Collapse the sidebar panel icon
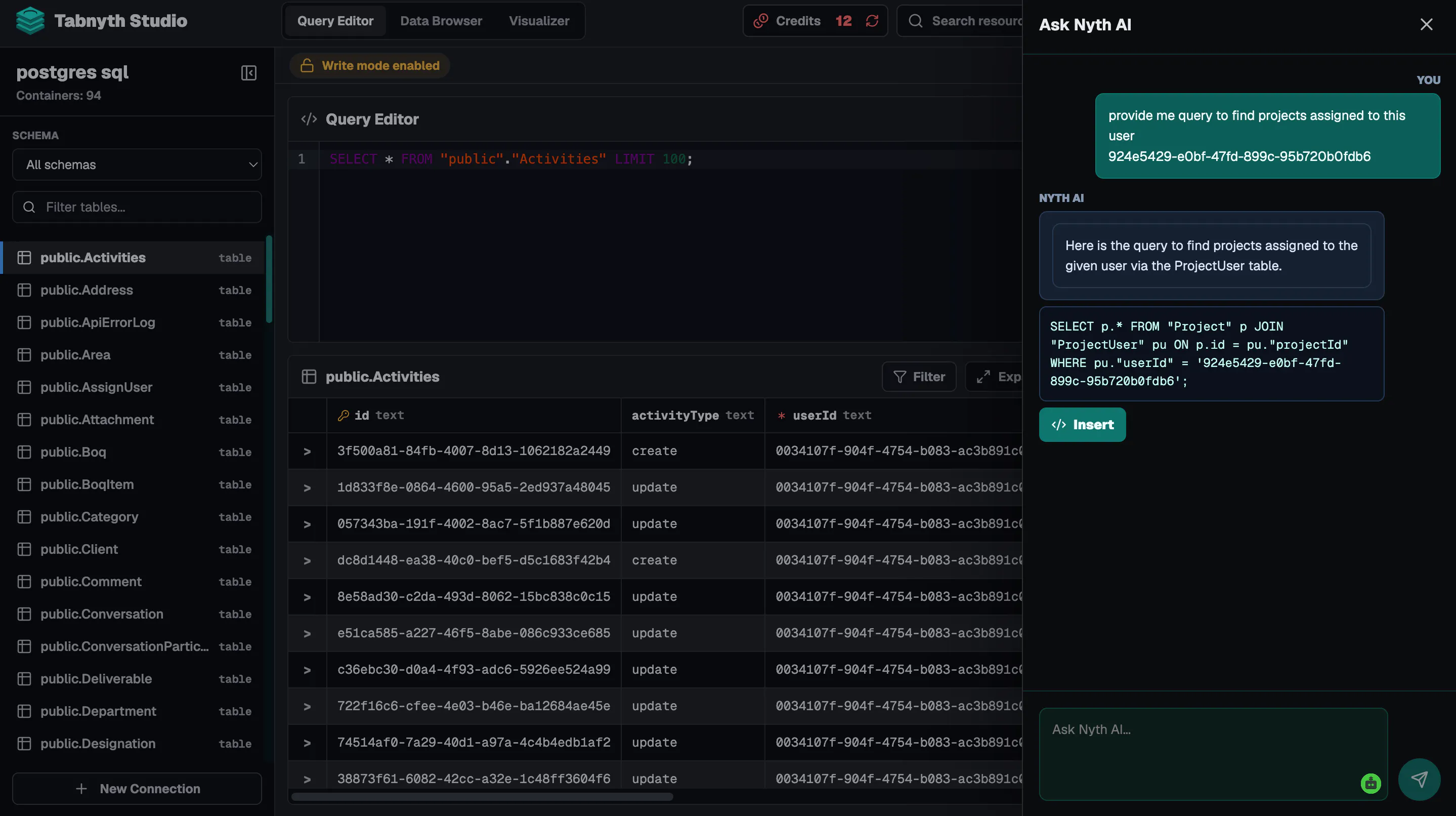This screenshot has width=1456, height=816. 249,73
